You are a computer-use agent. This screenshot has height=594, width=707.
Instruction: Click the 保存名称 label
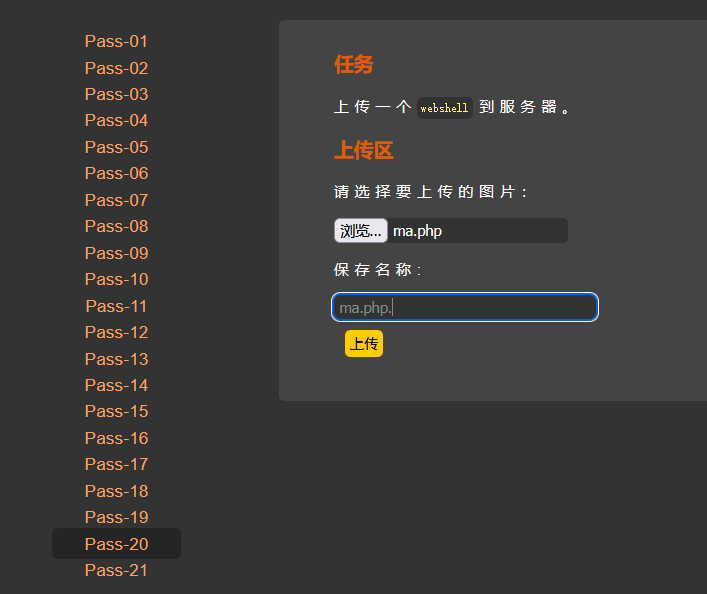pos(378,270)
